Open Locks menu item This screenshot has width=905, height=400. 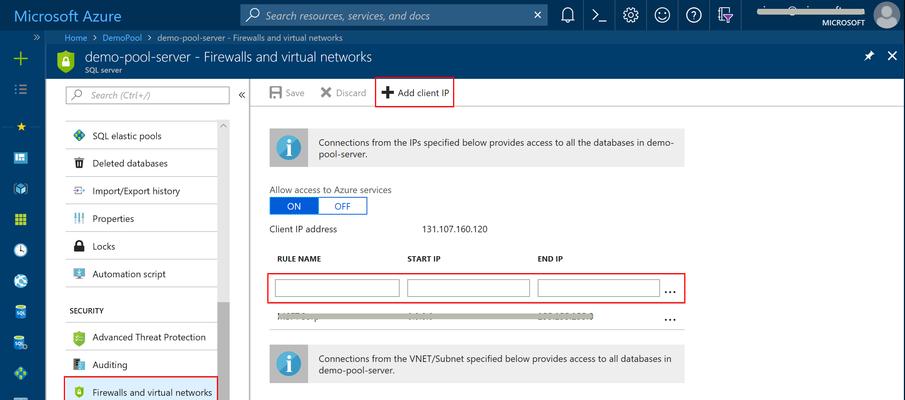point(142,246)
